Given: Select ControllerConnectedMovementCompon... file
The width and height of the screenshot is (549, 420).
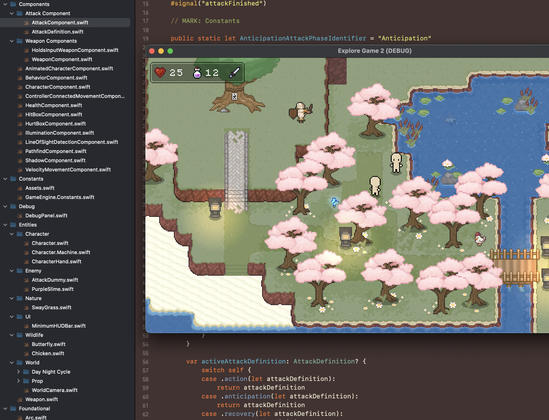Looking at the screenshot, I should 75,96.
